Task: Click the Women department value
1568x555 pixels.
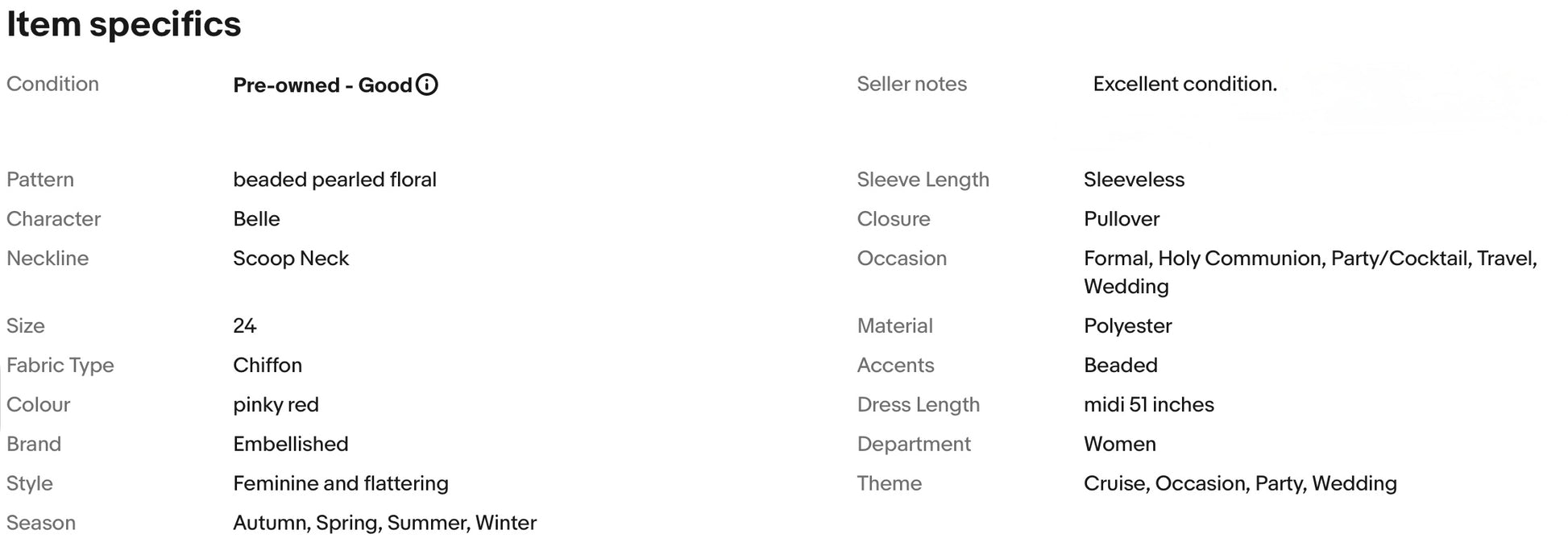Action: click(1120, 445)
